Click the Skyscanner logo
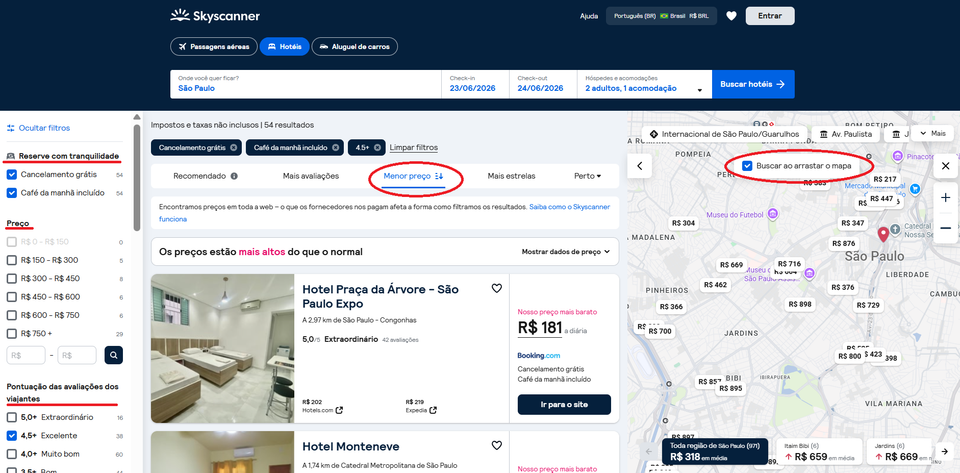 pyautogui.click(x=215, y=16)
